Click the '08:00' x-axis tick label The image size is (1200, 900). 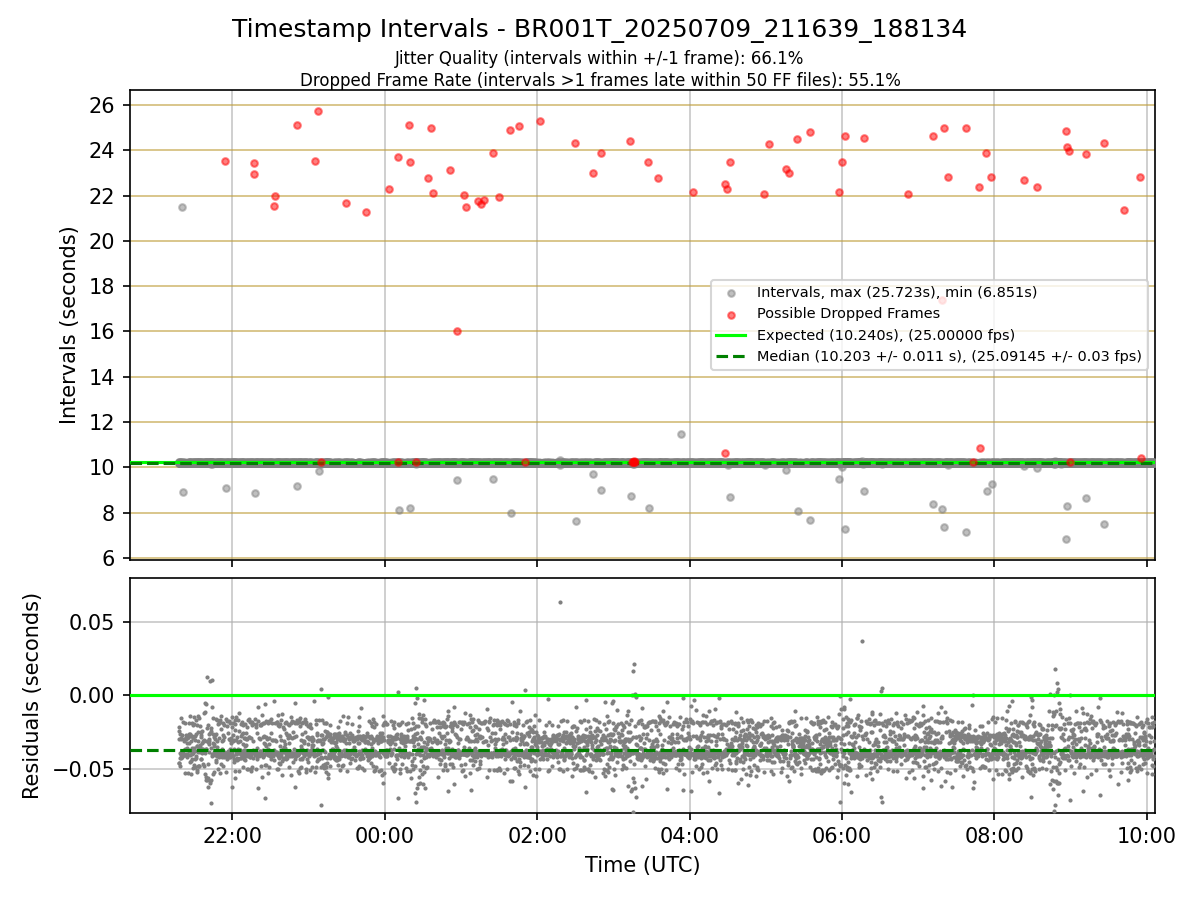pos(993,836)
